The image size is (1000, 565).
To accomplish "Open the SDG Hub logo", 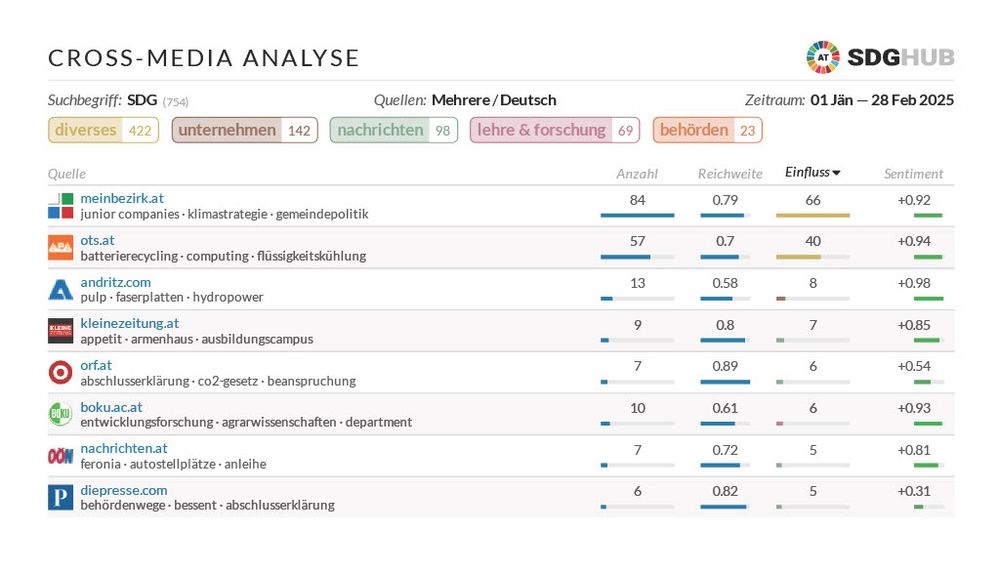I will coord(880,57).
